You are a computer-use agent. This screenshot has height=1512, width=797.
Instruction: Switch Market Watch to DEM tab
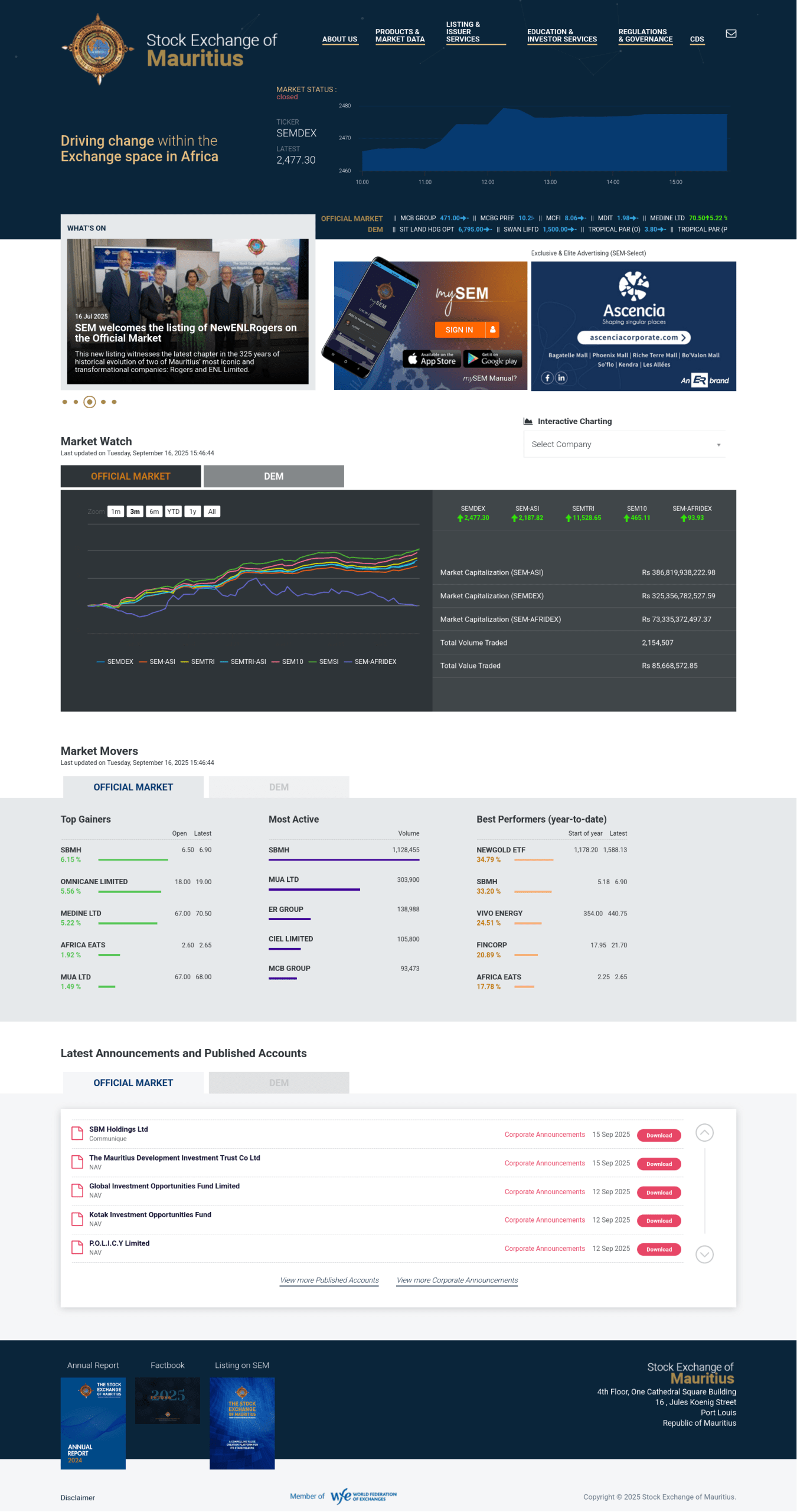coord(273,476)
